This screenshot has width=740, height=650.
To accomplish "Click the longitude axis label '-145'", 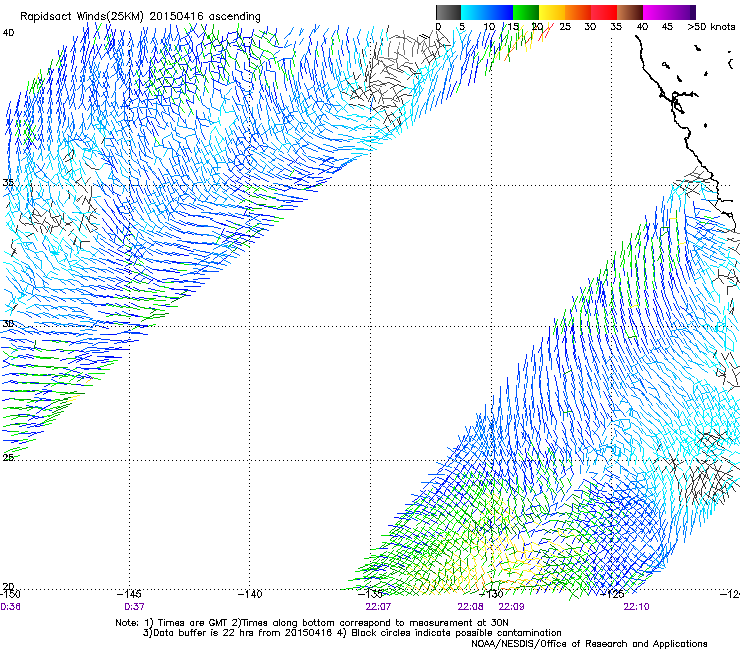I will click(129, 594).
